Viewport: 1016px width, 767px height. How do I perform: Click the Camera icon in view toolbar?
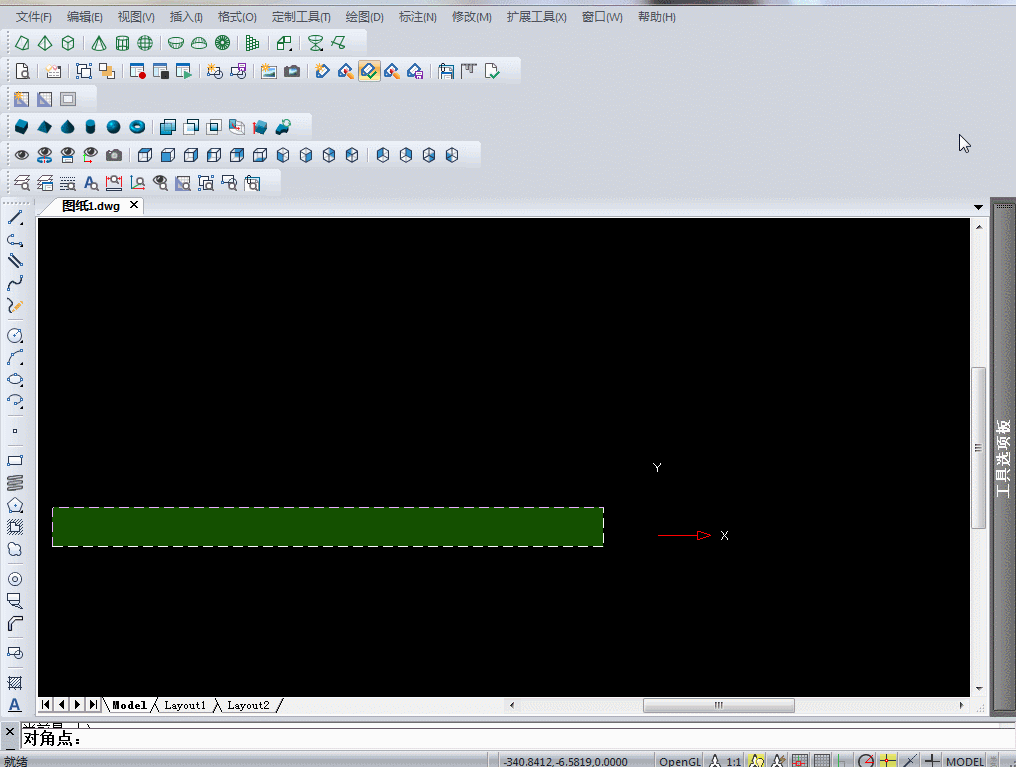tap(114, 155)
